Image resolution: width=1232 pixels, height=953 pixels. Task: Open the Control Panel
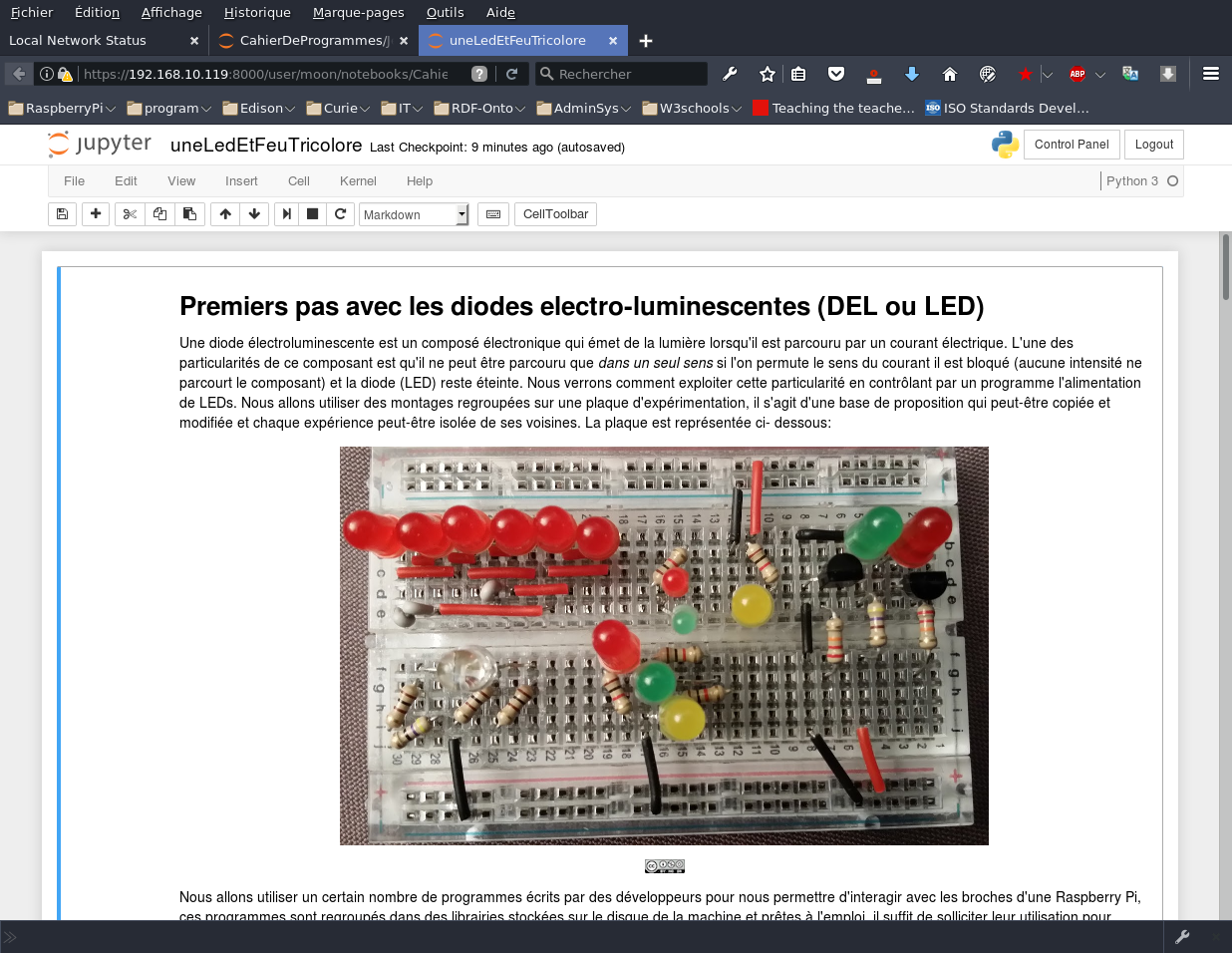(1072, 144)
